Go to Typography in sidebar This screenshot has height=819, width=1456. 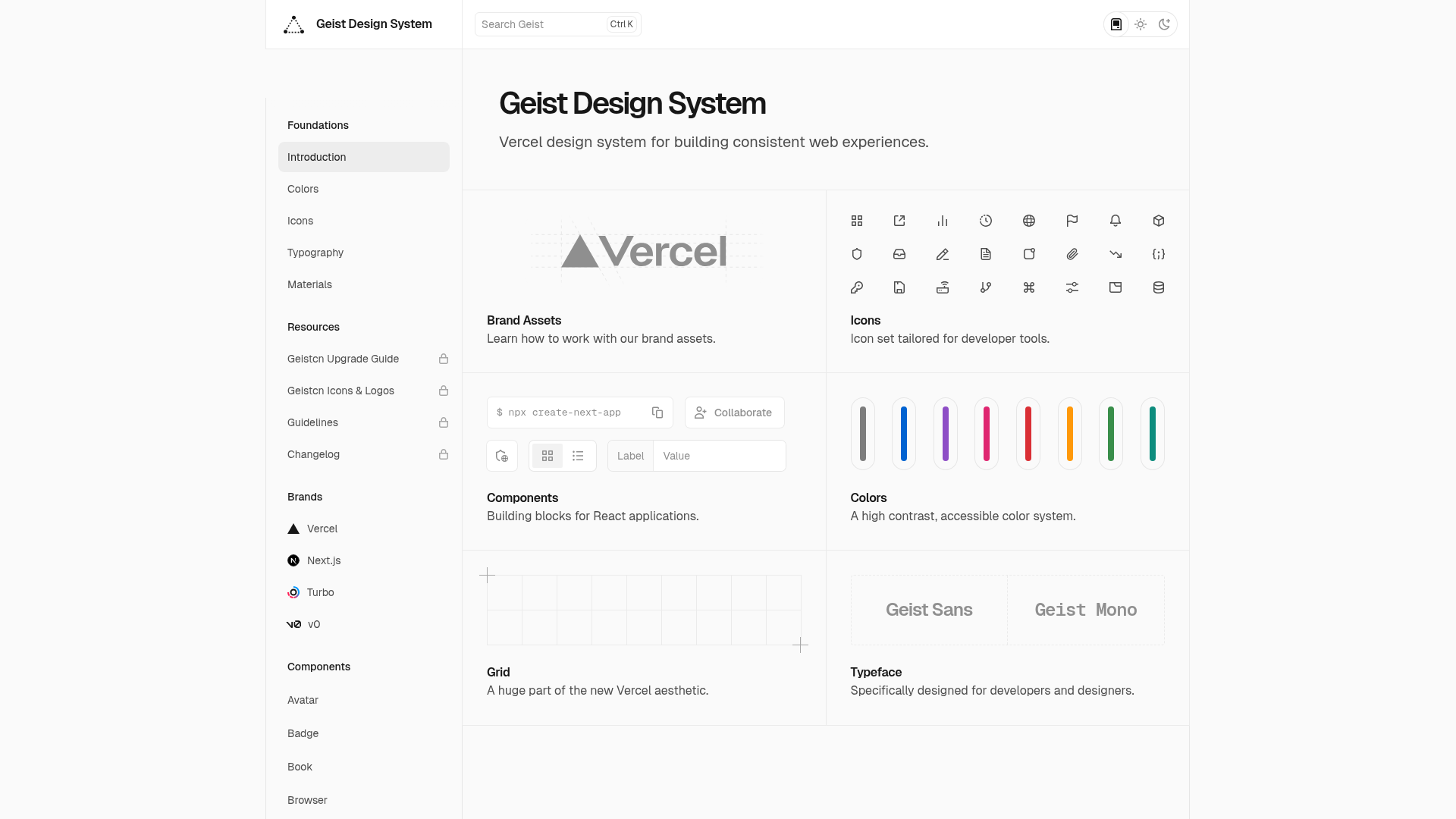point(364,253)
